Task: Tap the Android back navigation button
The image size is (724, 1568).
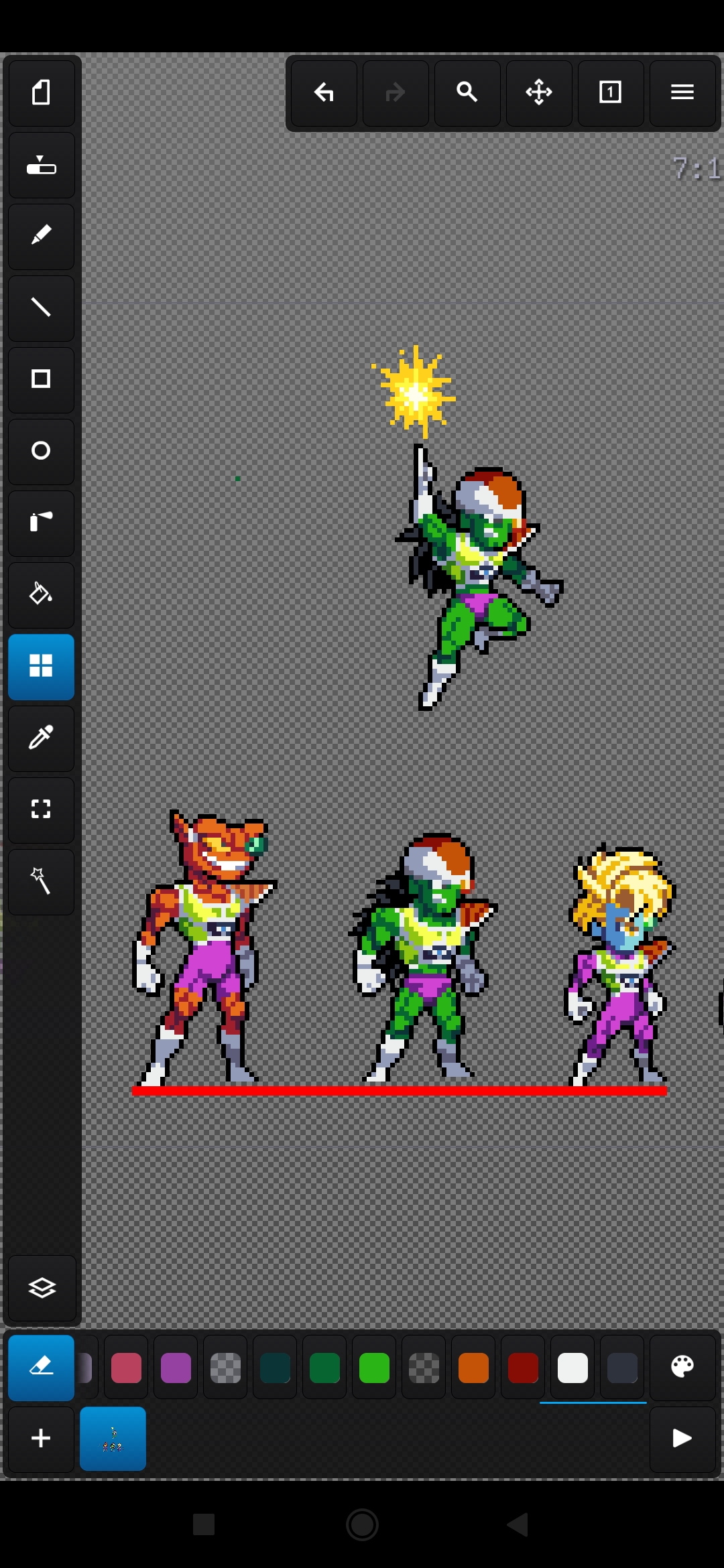Action: tap(518, 1524)
